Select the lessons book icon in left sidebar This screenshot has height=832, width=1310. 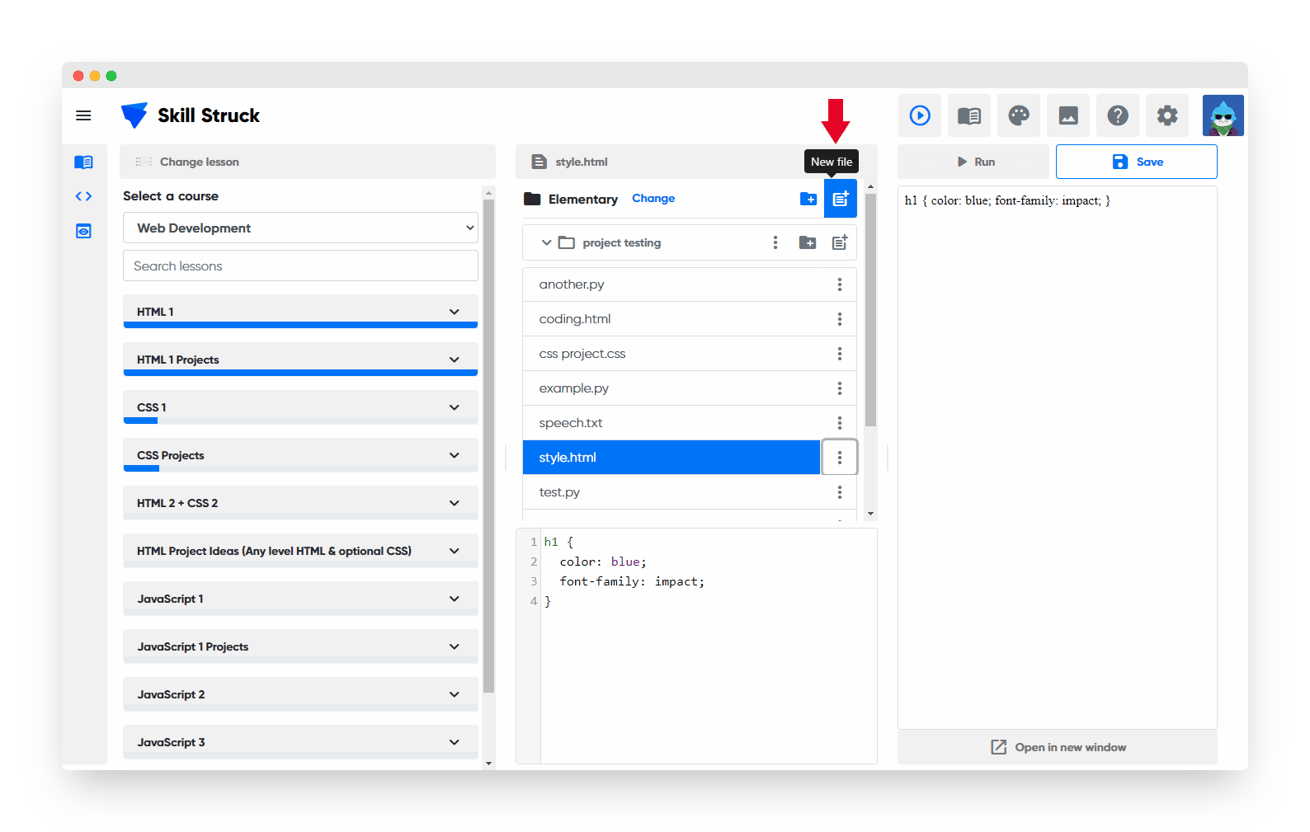pyautogui.click(x=84, y=162)
